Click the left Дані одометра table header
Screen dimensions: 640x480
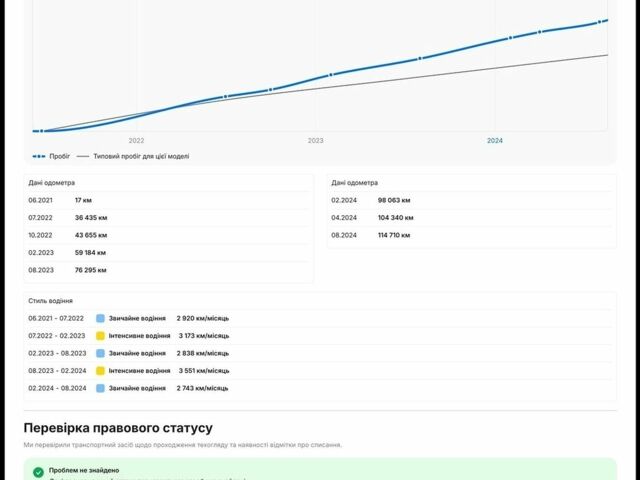click(x=51, y=183)
